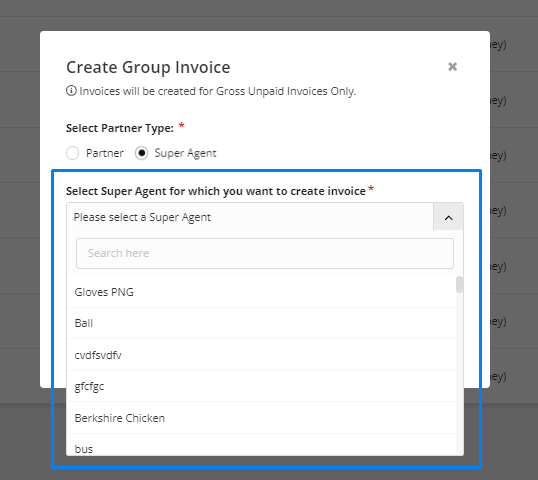
Task: Choose Gloves PNG from the list
Action: point(261,292)
